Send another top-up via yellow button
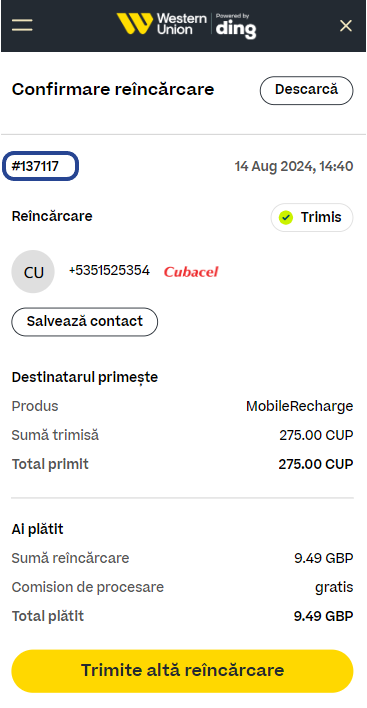Viewport: 367px width, 708px height. click(182, 671)
